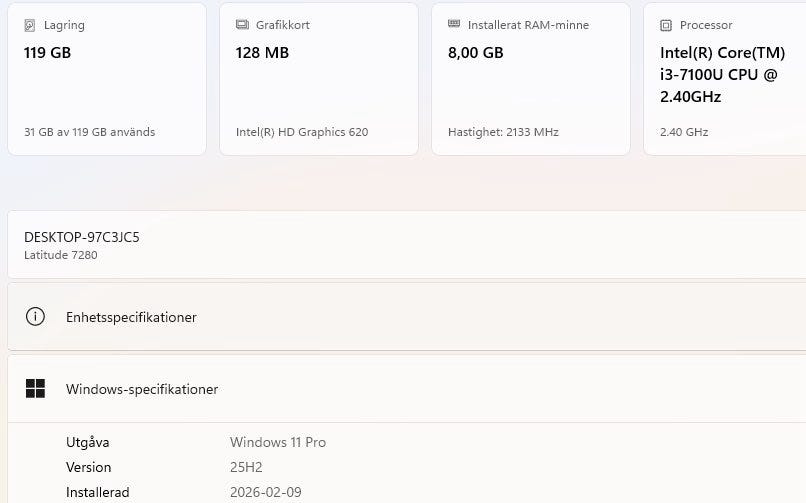The height and width of the screenshot is (503, 806).
Task: Expand the Enhetsspecifikationer section
Action: [x=400, y=317]
